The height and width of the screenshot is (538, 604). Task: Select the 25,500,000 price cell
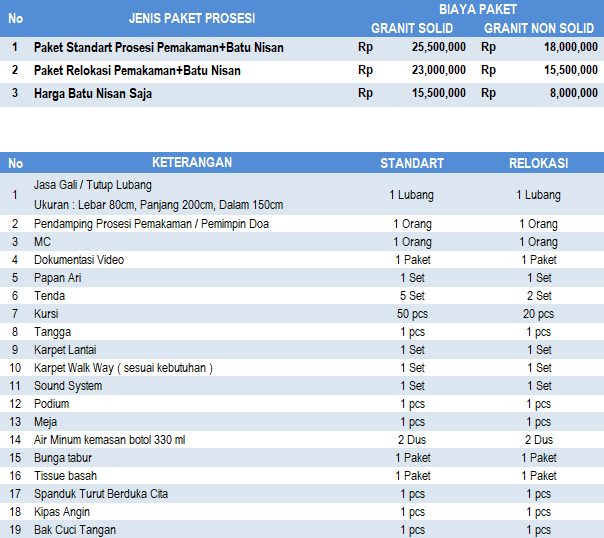438,47
